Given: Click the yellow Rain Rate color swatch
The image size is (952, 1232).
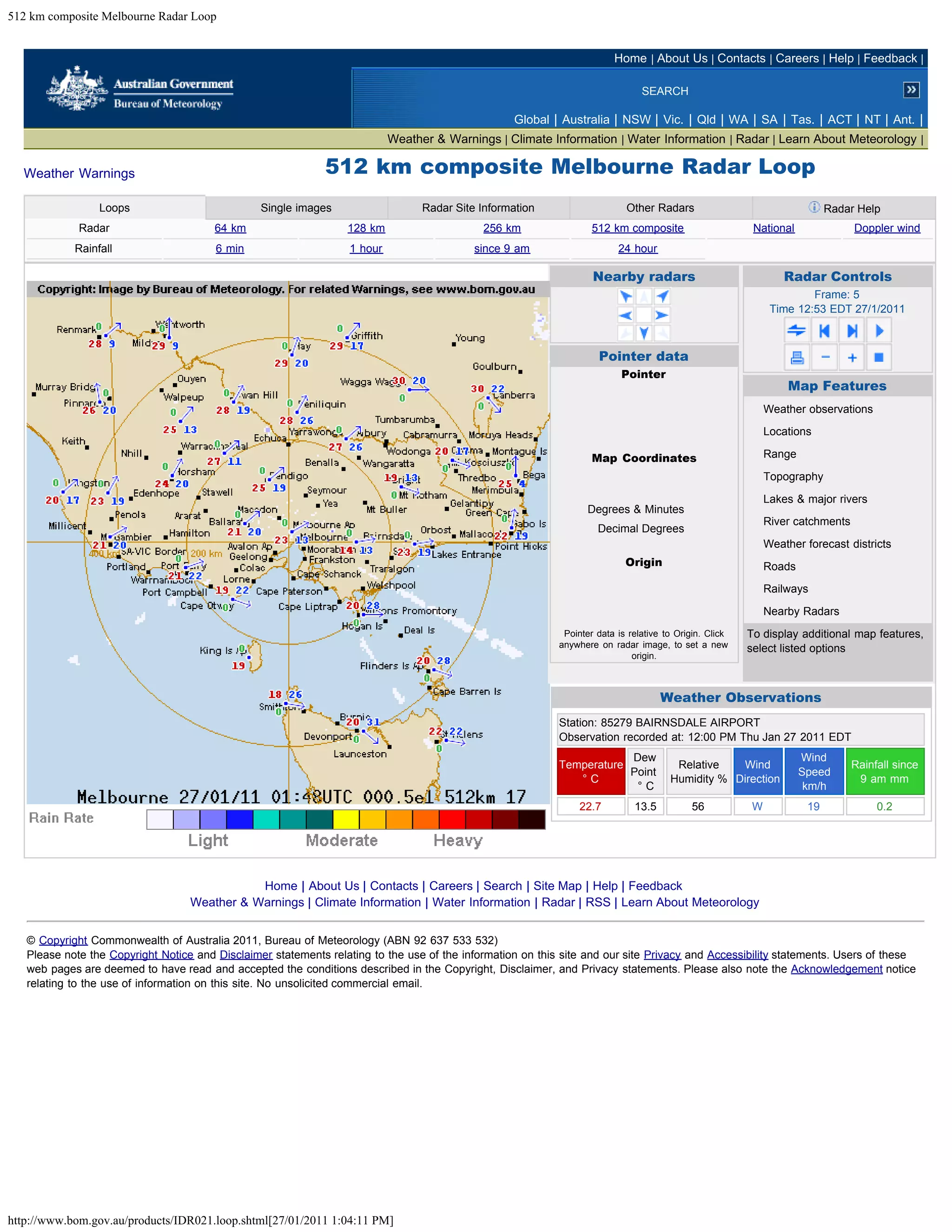Looking at the screenshot, I should pos(346,819).
